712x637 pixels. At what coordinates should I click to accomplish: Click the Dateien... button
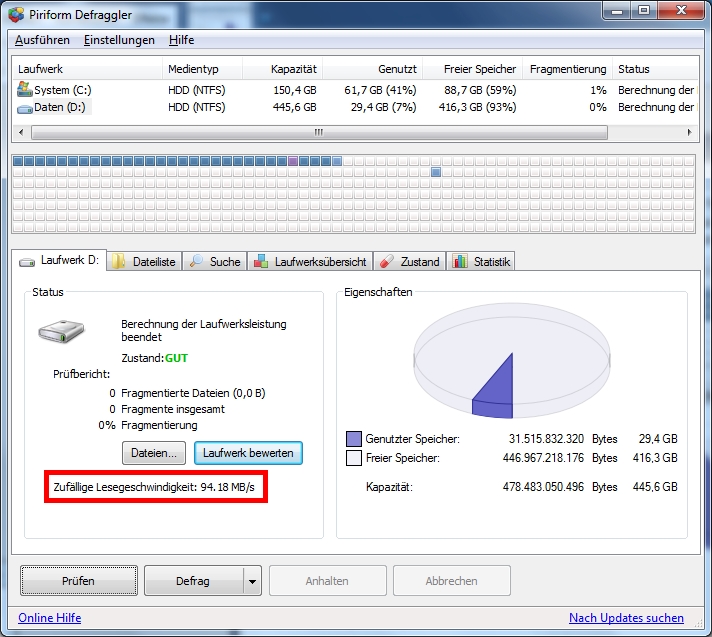tap(154, 453)
